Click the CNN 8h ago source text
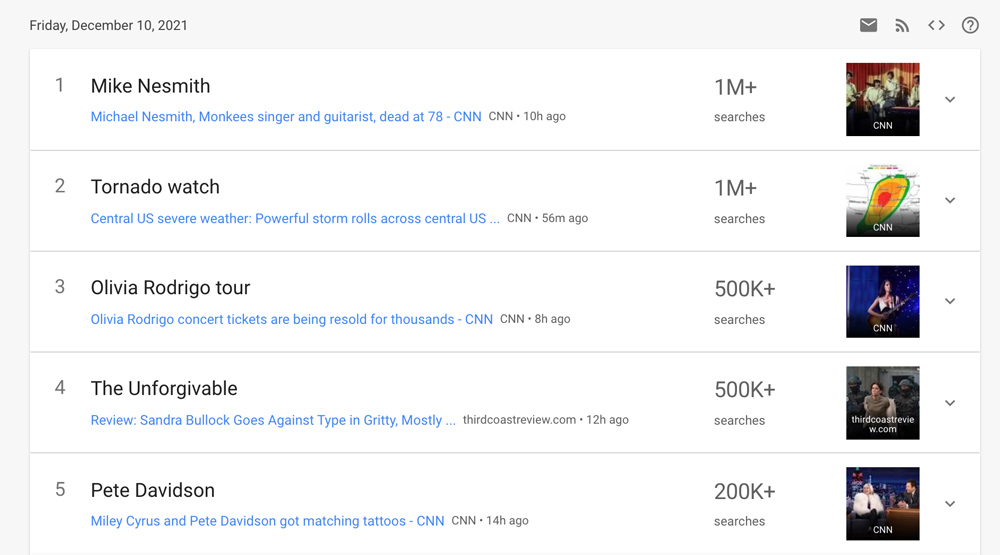The image size is (1000, 555). click(x=535, y=319)
